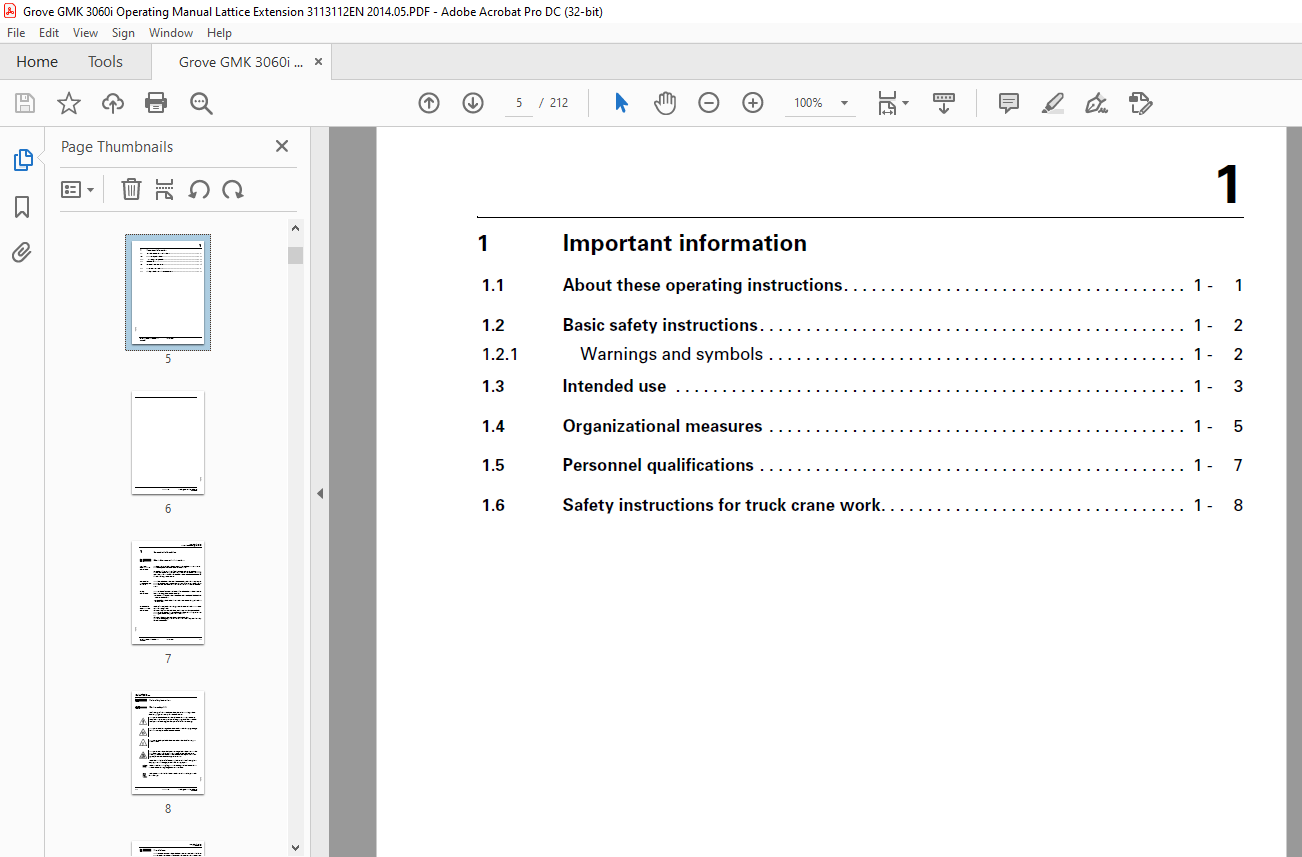
Task: Open the Sign document tool
Action: pyautogui.click(x=1096, y=103)
